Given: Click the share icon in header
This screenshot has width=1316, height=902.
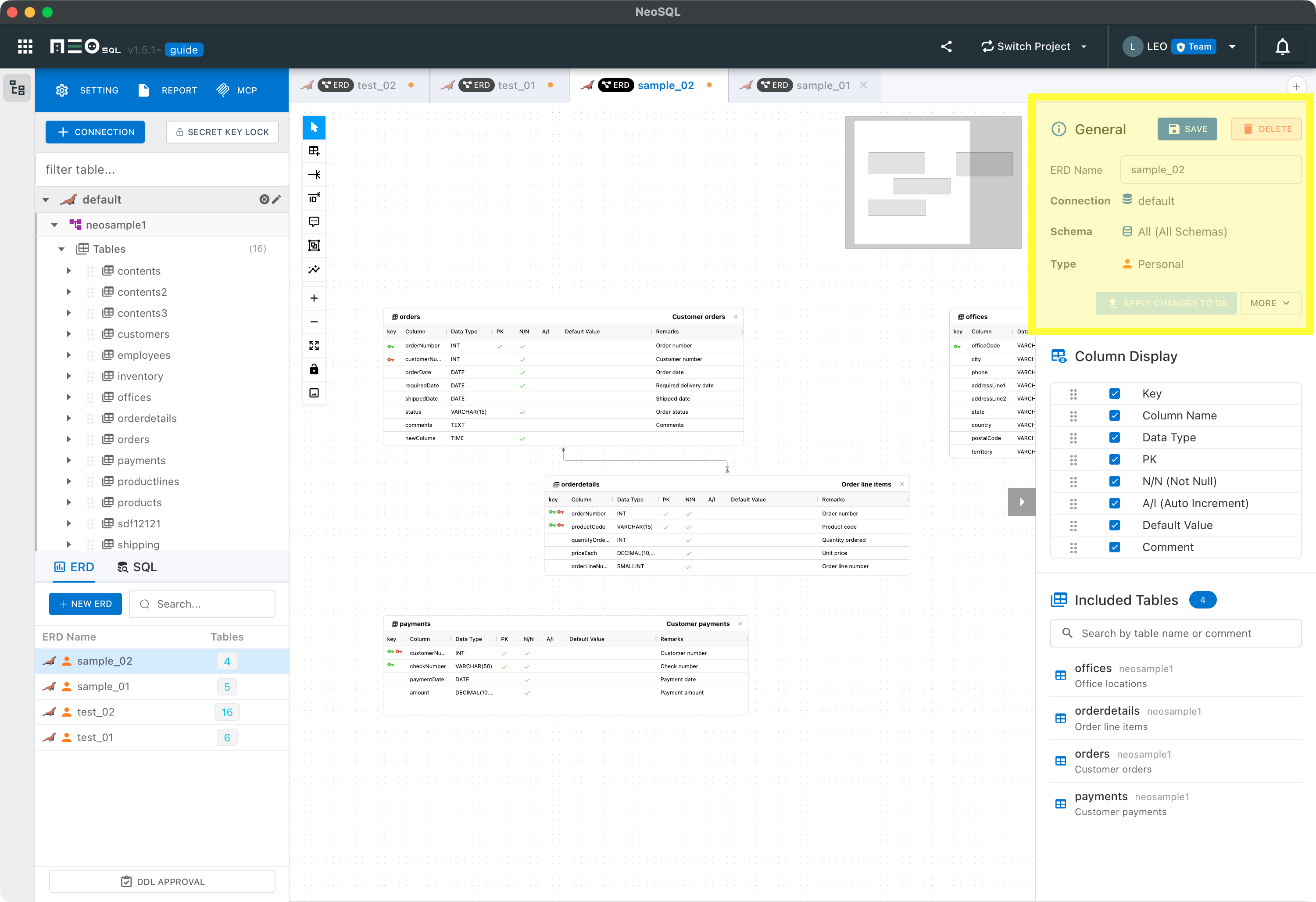Looking at the screenshot, I should click(x=946, y=47).
